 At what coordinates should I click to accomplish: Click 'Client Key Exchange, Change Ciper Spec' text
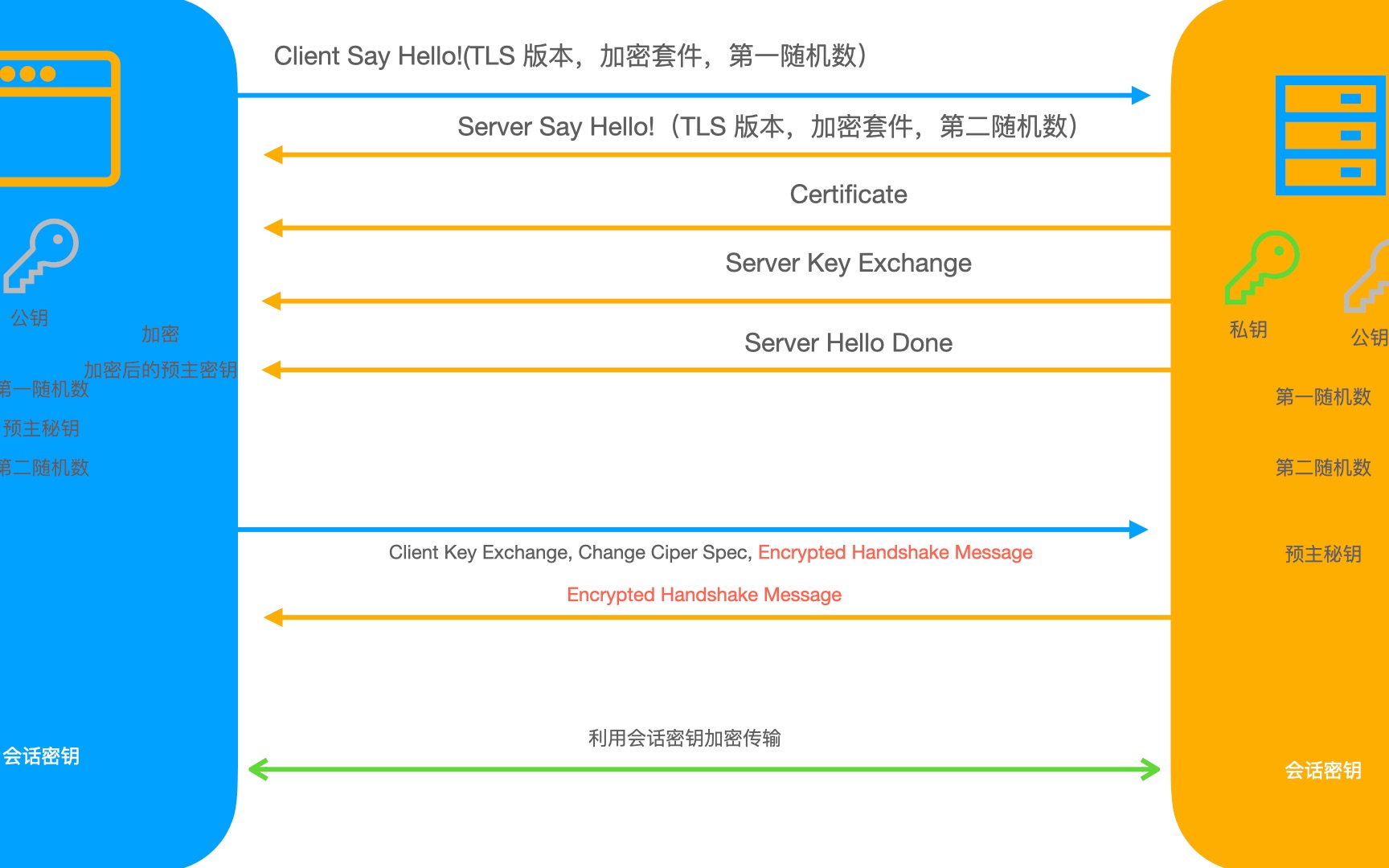pos(570,553)
